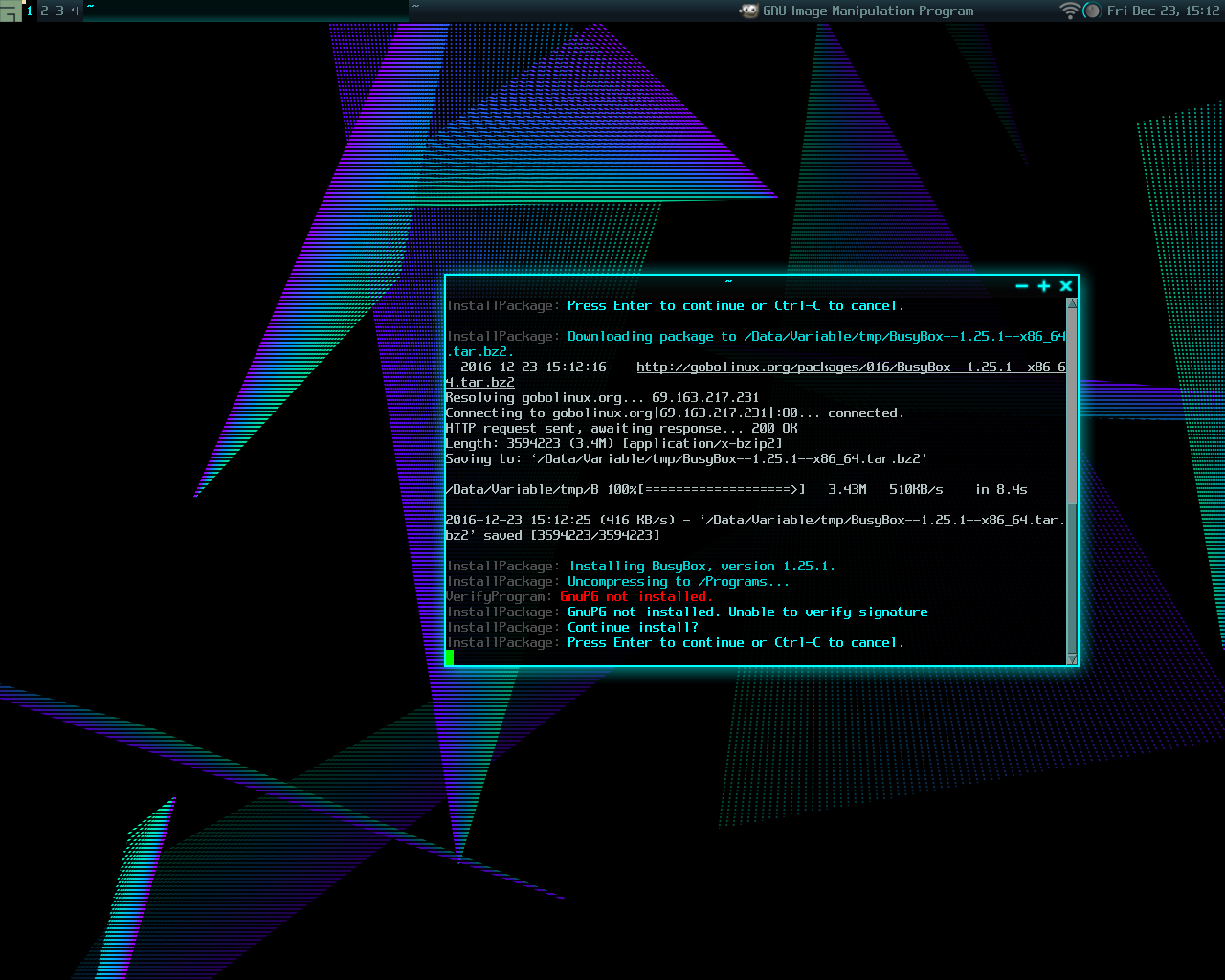
Task: Click 'Connecting to gobolinux.org' line
Action: pyautogui.click(x=675, y=413)
